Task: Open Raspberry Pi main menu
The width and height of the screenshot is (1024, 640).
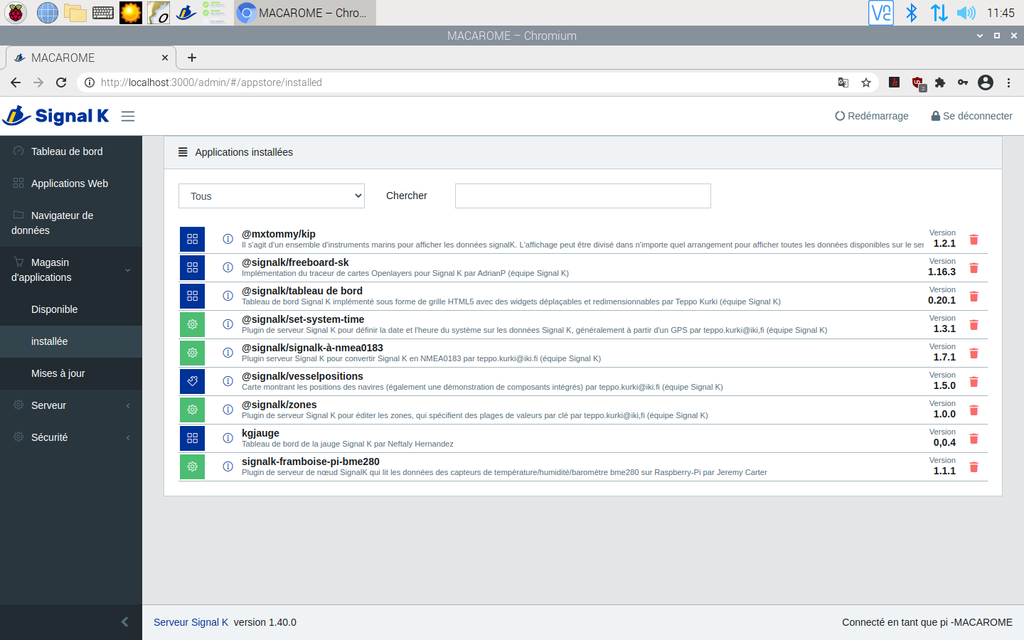Action: pyautogui.click(x=16, y=12)
